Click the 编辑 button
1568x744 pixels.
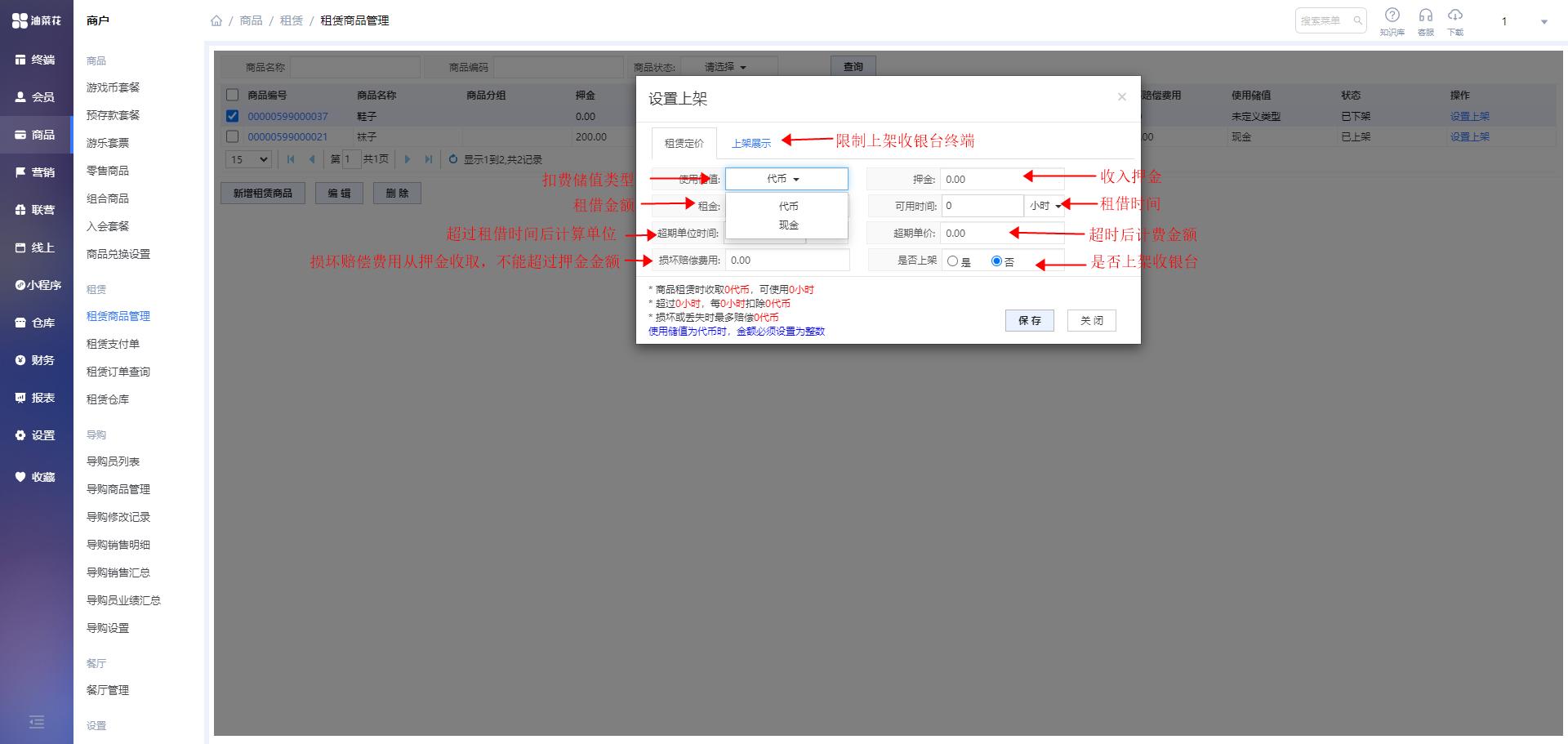(x=340, y=193)
